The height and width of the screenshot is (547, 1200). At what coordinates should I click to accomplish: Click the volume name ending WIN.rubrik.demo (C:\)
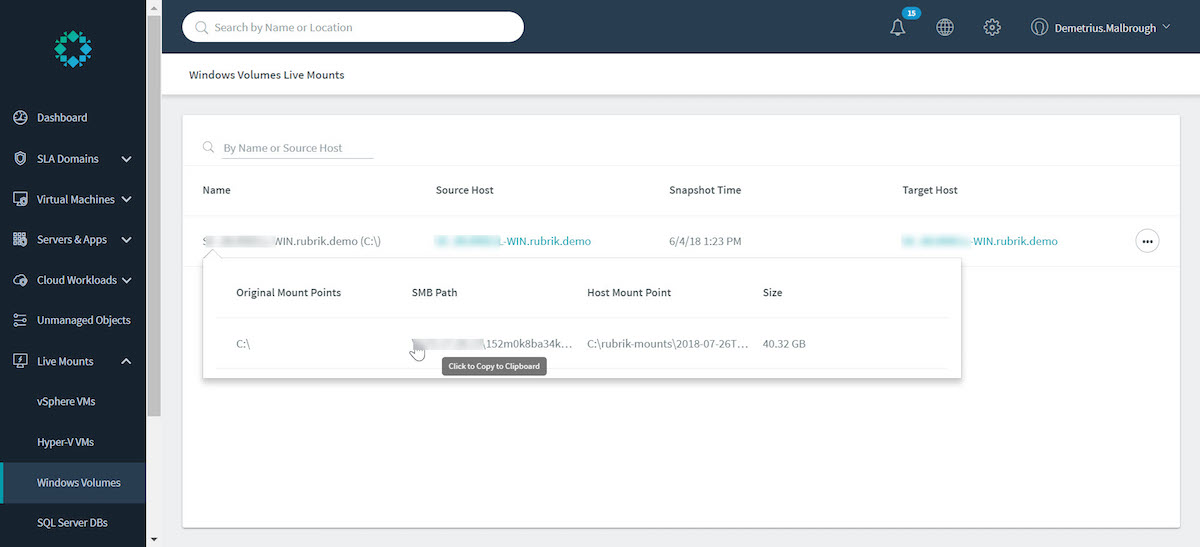click(292, 241)
